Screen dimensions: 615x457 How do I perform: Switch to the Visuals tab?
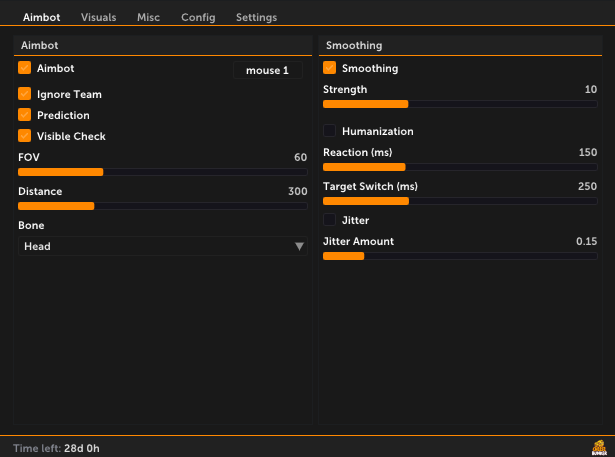pyautogui.click(x=98, y=17)
